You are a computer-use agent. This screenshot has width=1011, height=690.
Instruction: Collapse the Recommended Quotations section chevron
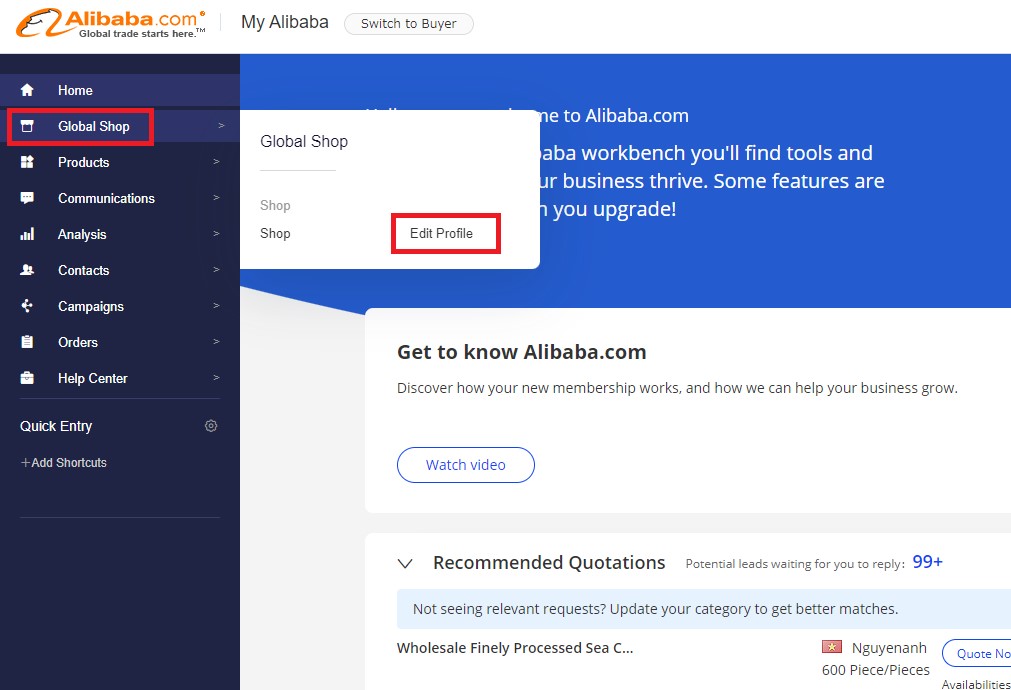[405, 564]
